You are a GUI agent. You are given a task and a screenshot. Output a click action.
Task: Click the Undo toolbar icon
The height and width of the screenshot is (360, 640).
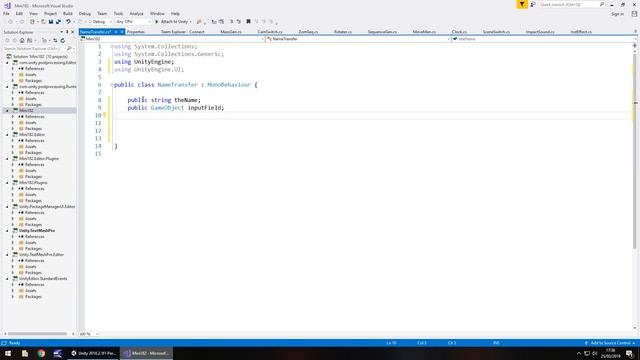point(68,22)
